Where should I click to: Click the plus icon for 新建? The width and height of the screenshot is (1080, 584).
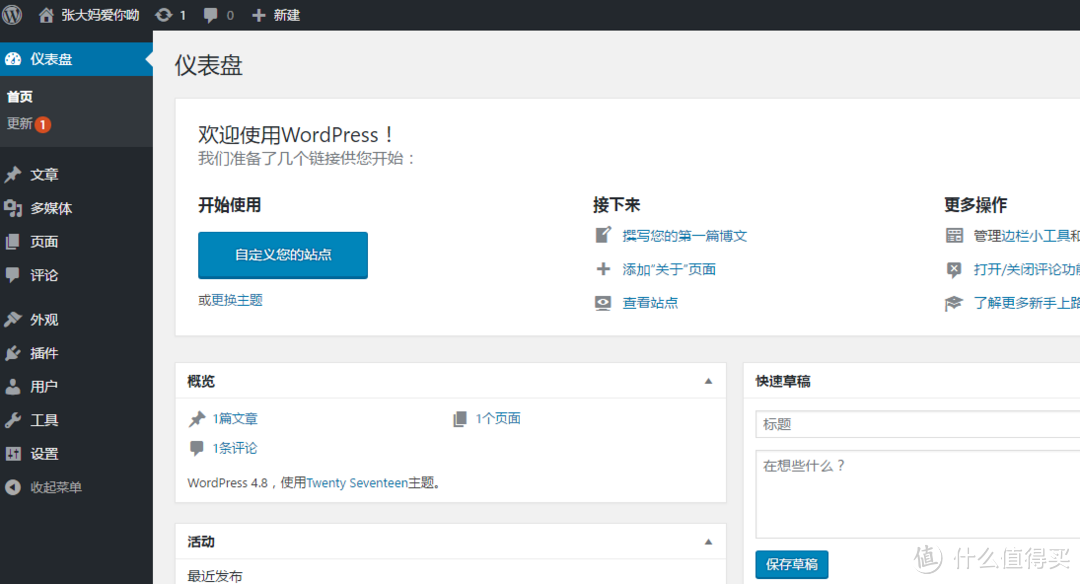click(258, 15)
